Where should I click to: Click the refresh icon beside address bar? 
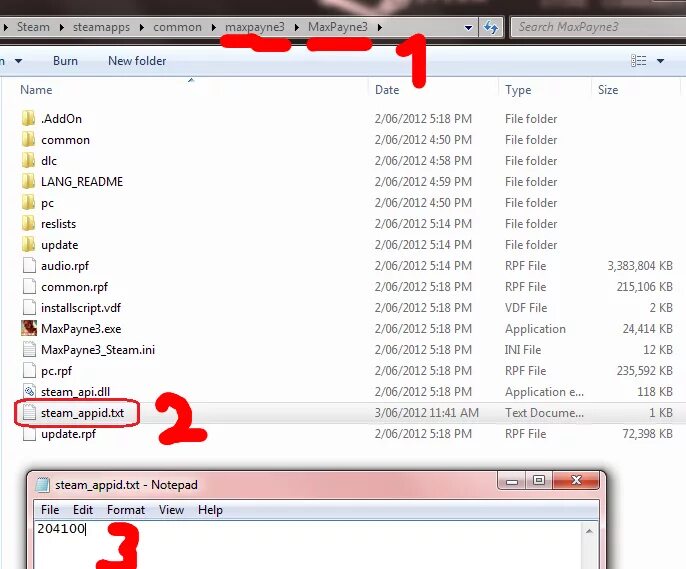[490, 28]
